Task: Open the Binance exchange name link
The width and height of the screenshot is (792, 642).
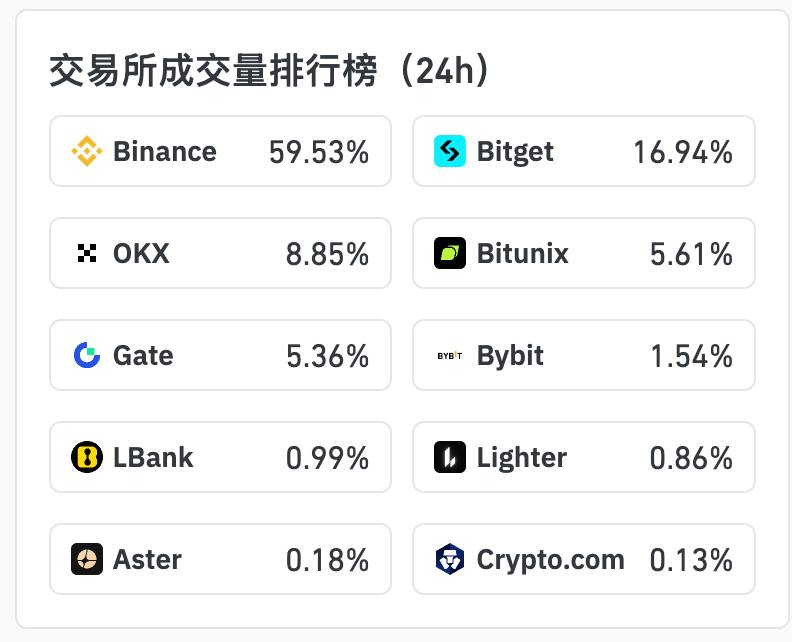Action: 165,152
